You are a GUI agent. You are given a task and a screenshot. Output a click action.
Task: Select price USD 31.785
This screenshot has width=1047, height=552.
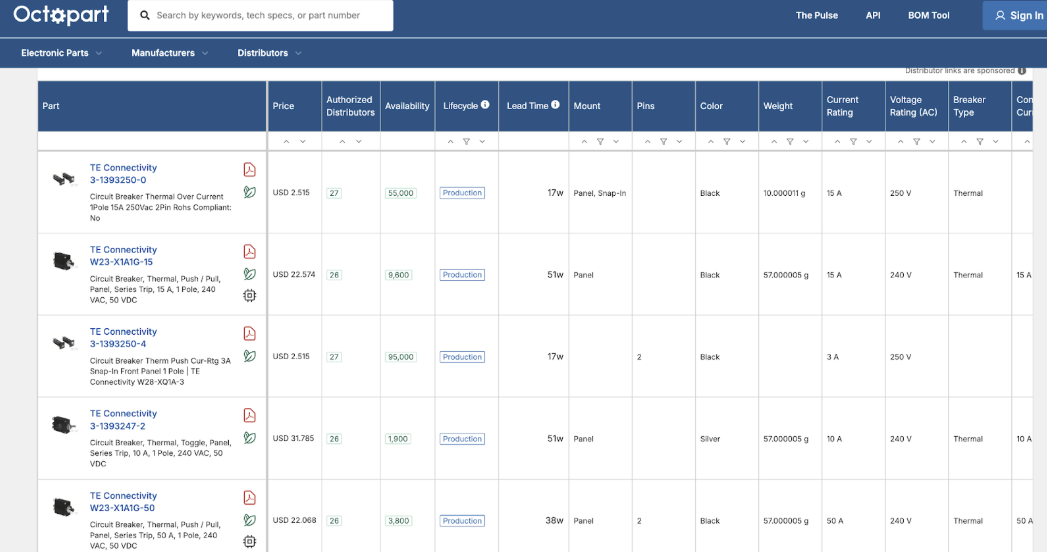coord(293,439)
